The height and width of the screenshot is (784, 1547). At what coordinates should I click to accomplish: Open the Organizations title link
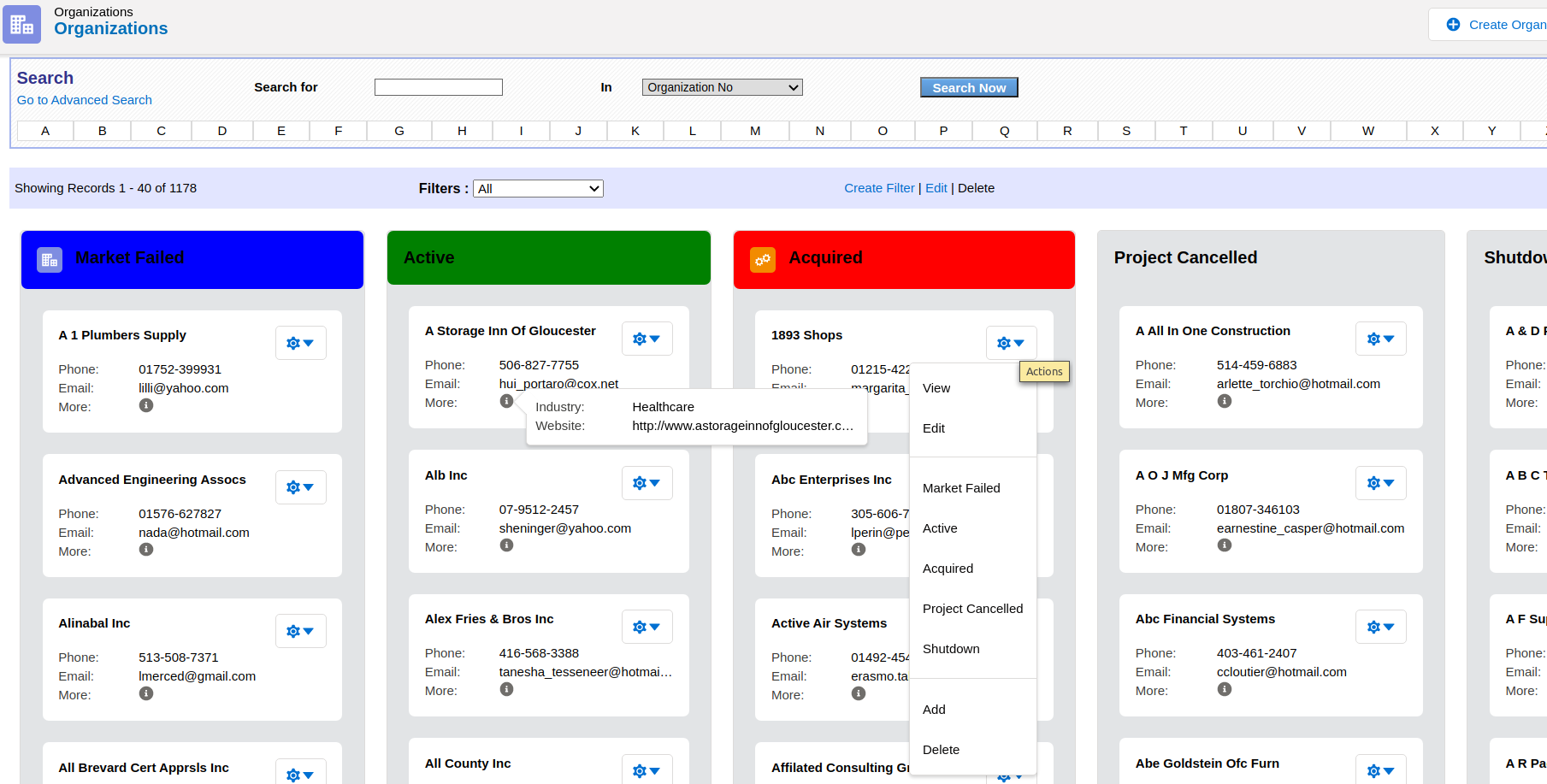[111, 28]
